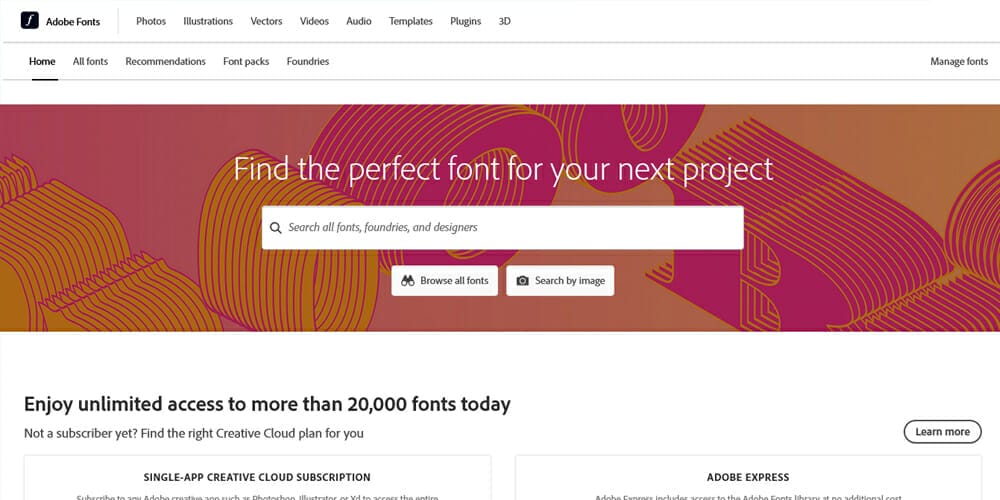Switch to the All fonts tab
The width and height of the screenshot is (1000, 500).
(90, 61)
